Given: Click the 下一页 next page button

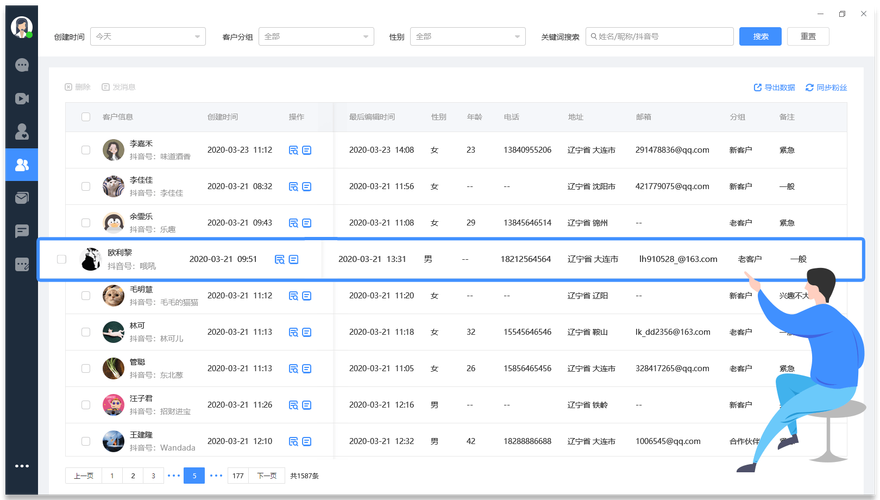Looking at the screenshot, I should pos(267,476).
